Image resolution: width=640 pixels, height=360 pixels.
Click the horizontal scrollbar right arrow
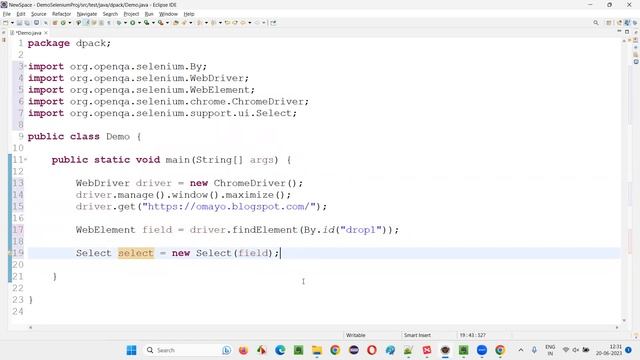(x=617, y=327)
